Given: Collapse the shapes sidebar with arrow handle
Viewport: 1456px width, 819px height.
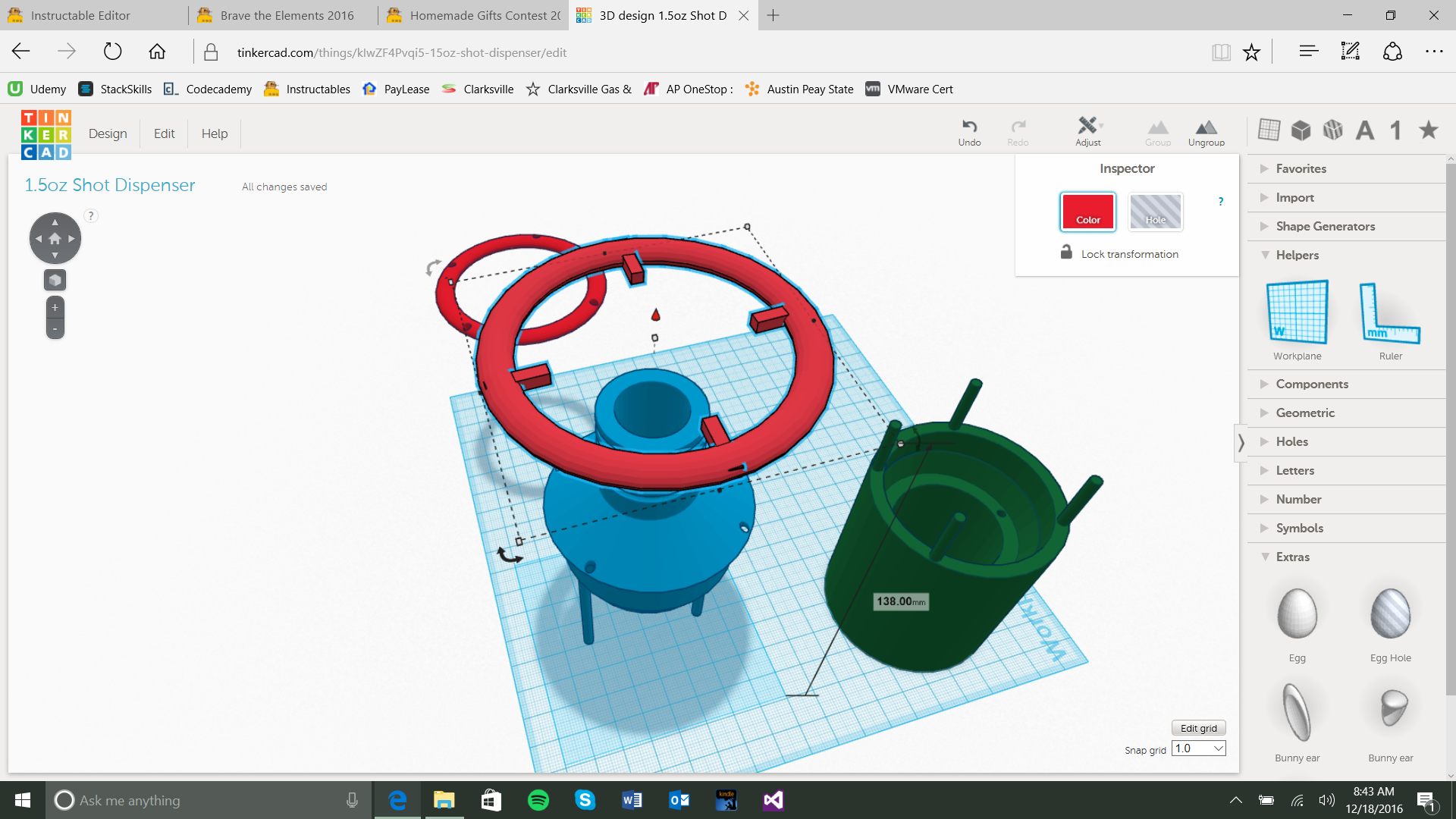Looking at the screenshot, I should coord(1241,442).
